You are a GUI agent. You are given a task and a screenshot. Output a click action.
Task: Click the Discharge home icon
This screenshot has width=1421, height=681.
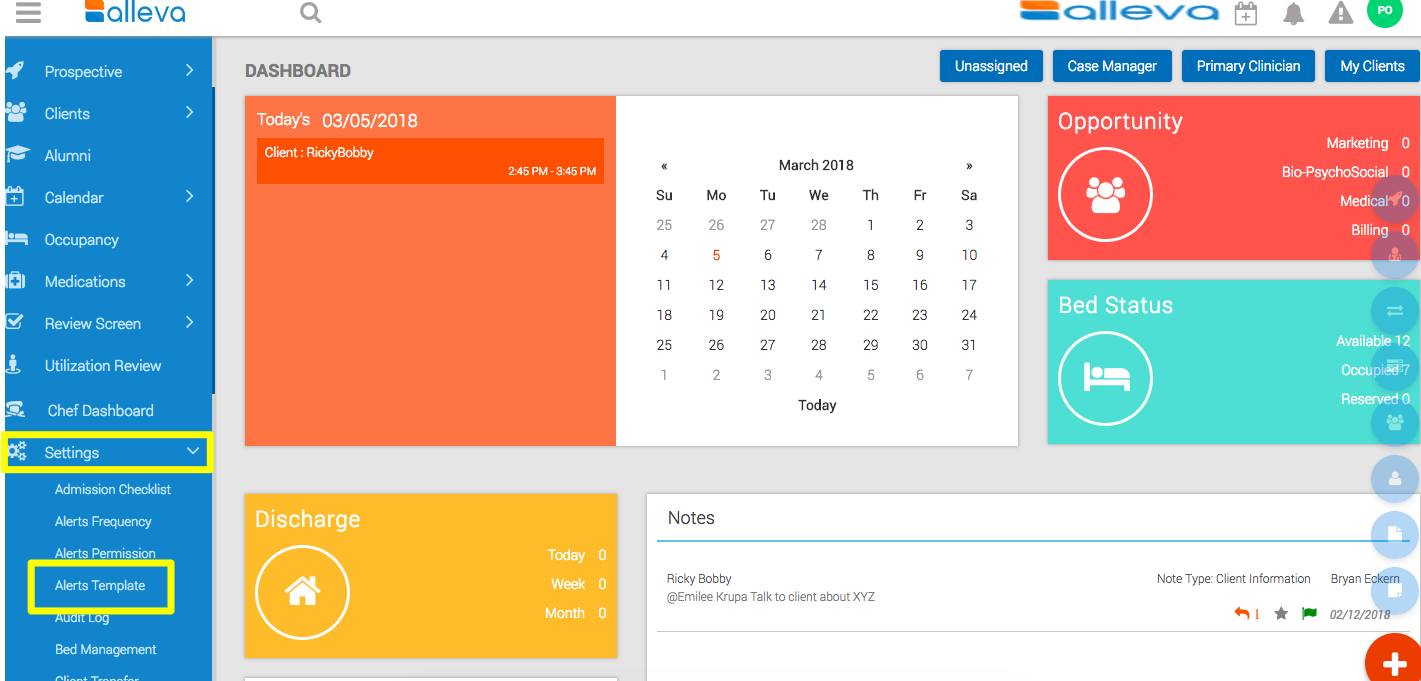click(x=302, y=592)
